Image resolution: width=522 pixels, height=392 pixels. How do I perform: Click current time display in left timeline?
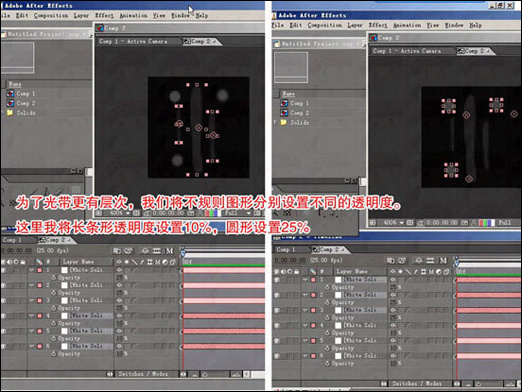16,250
